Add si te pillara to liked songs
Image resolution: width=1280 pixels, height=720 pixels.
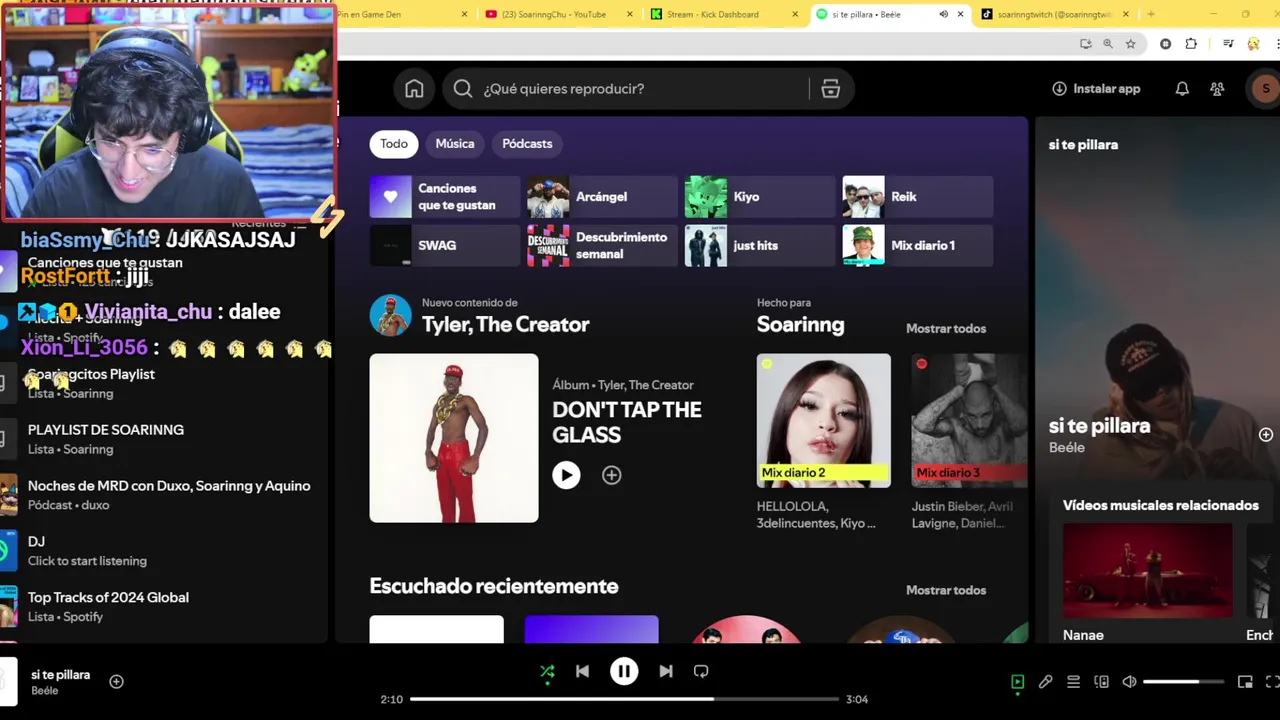tap(116, 682)
